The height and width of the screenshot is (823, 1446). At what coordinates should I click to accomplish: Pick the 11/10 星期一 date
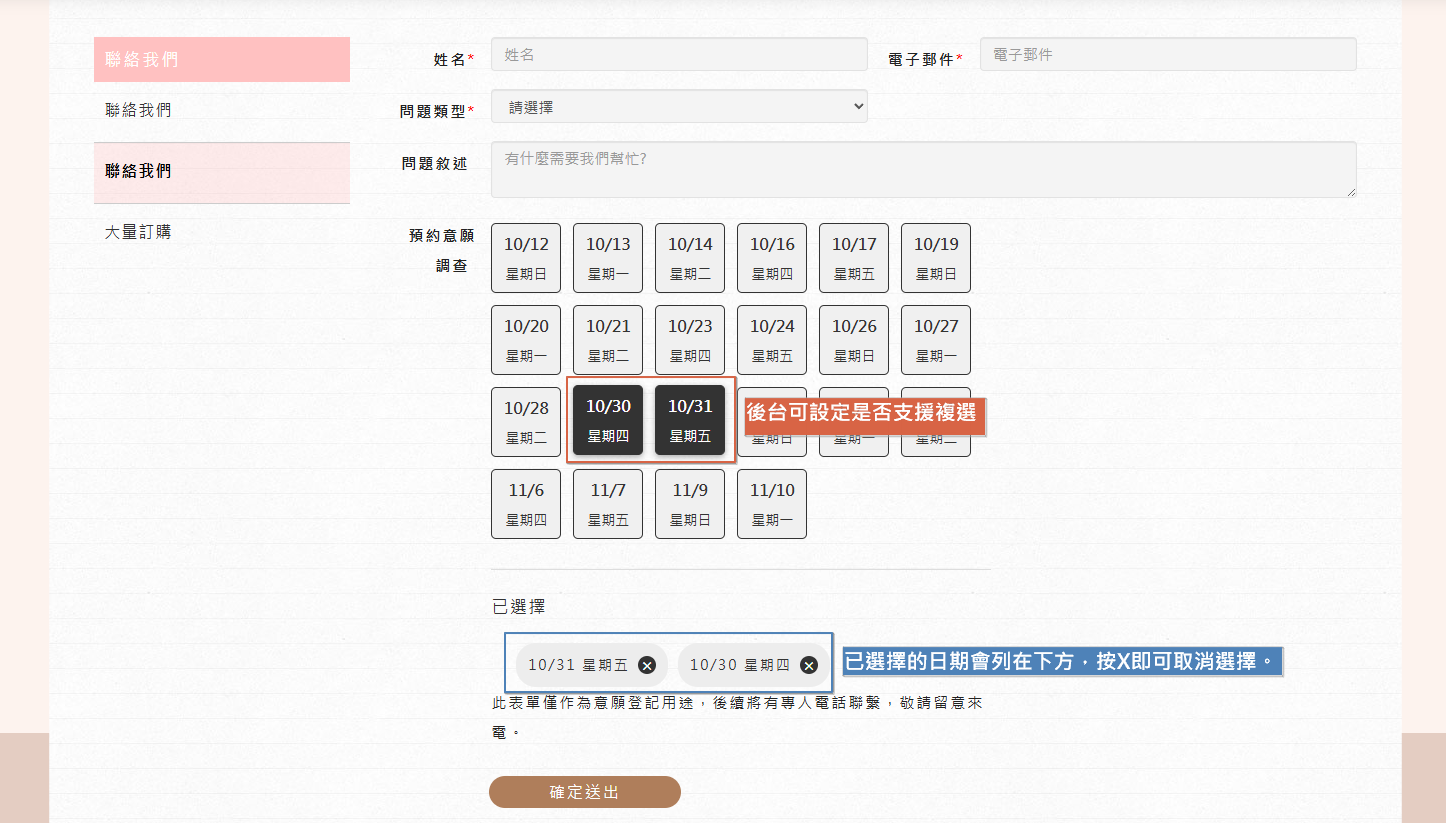772,504
